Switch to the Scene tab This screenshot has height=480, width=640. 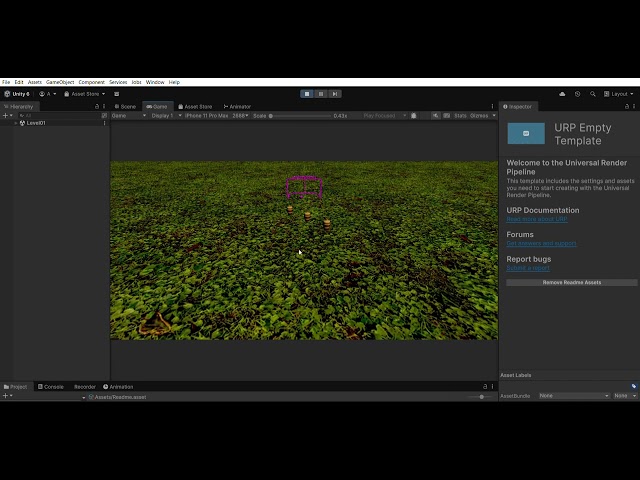[x=125, y=107]
